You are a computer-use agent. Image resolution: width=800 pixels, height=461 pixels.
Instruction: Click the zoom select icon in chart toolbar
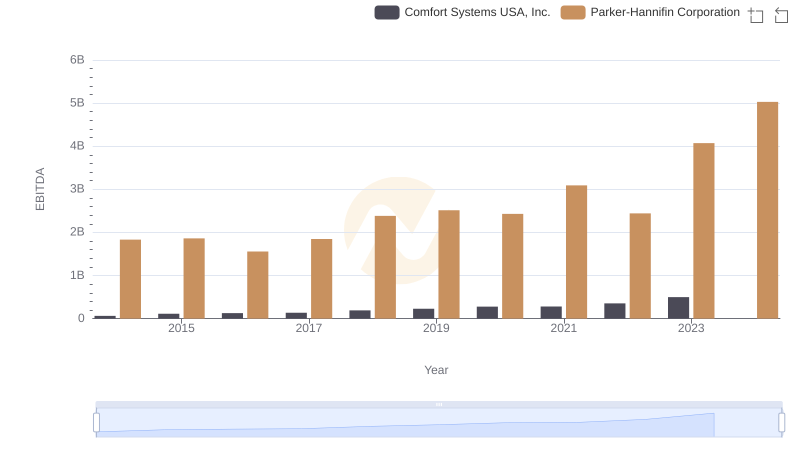(x=756, y=15)
